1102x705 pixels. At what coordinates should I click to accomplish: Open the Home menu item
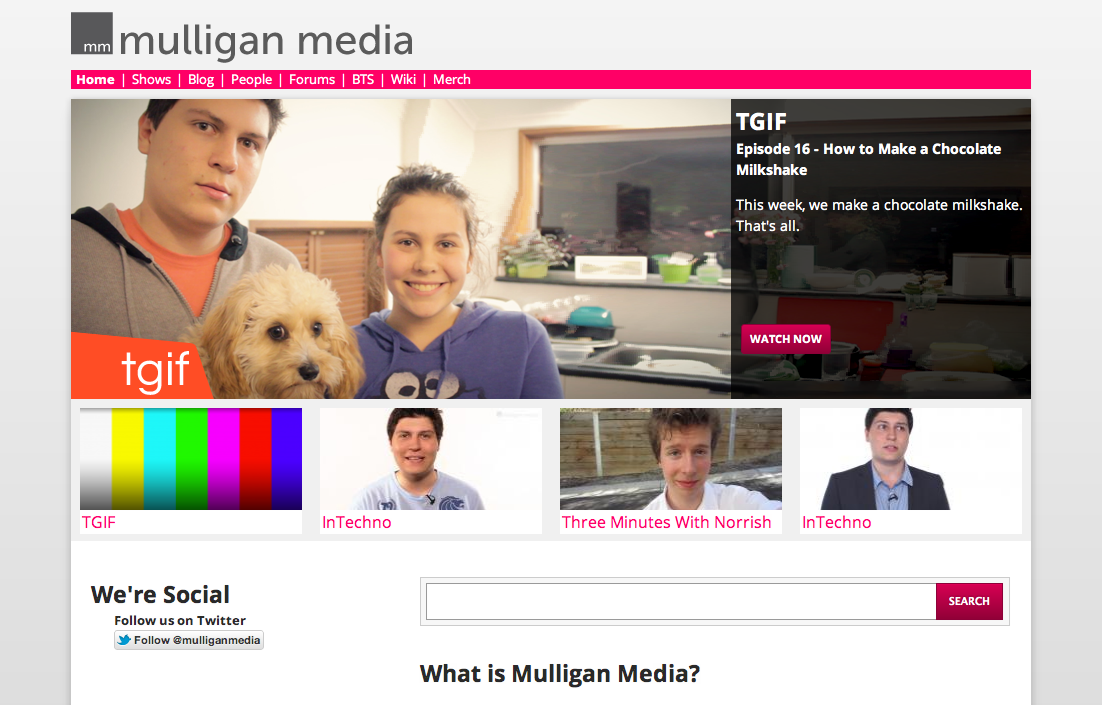coord(95,79)
